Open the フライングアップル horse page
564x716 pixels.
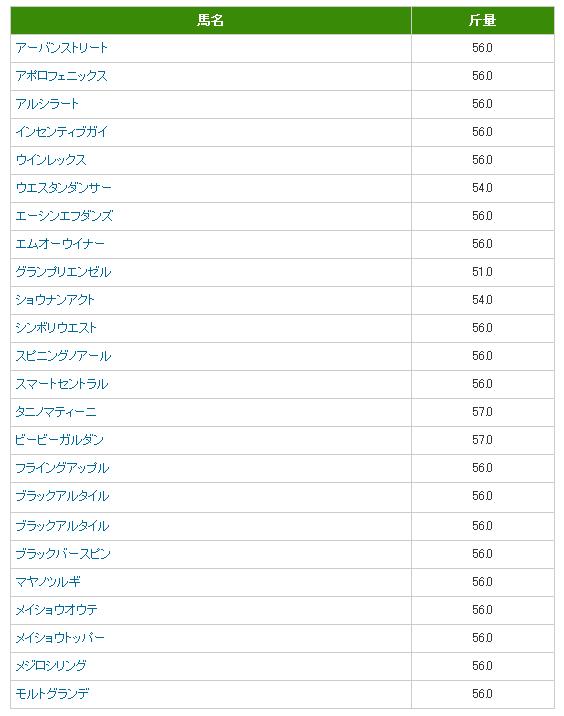coord(62,468)
